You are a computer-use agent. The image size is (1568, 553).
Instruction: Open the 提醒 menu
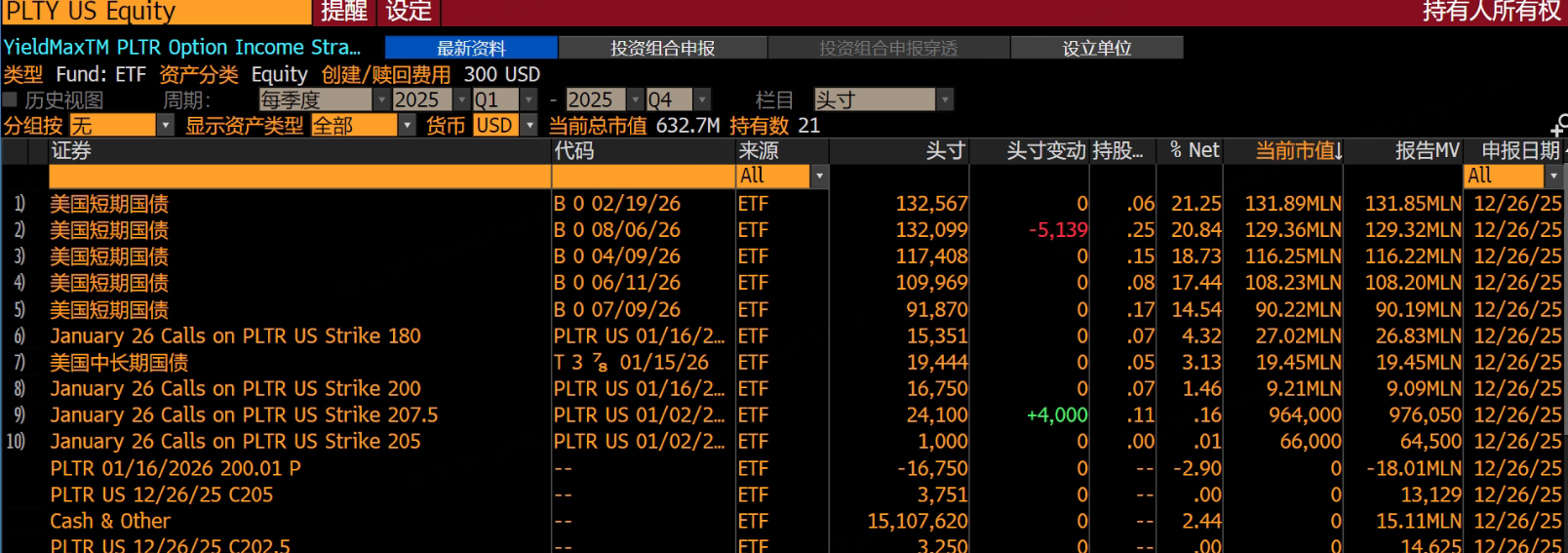point(344,12)
